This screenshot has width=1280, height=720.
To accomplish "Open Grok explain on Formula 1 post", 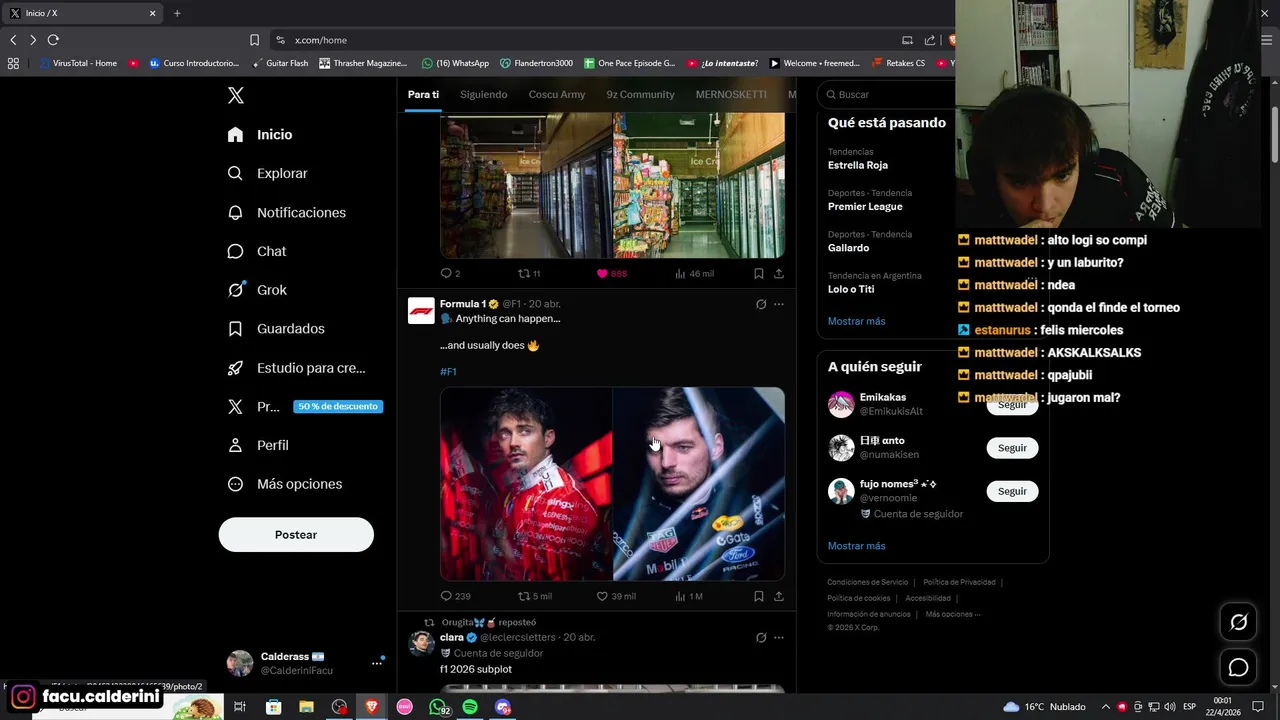I will [x=761, y=304].
